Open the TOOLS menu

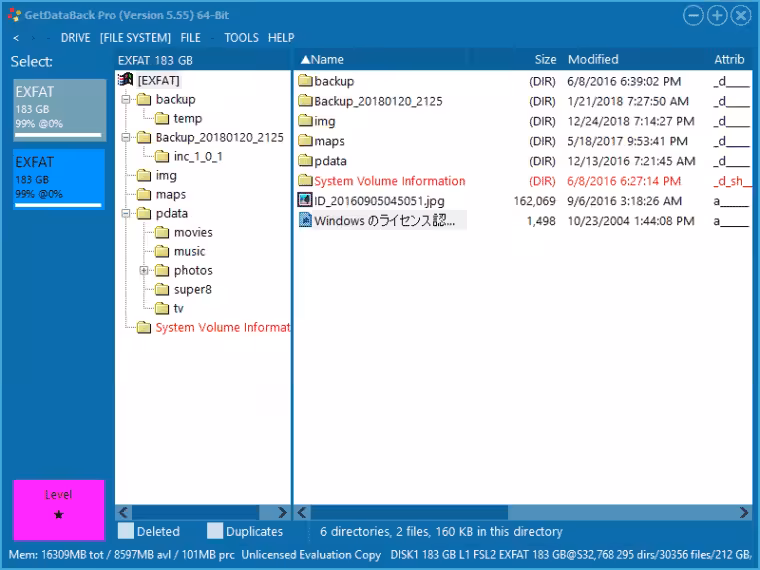pyautogui.click(x=241, y=38)
